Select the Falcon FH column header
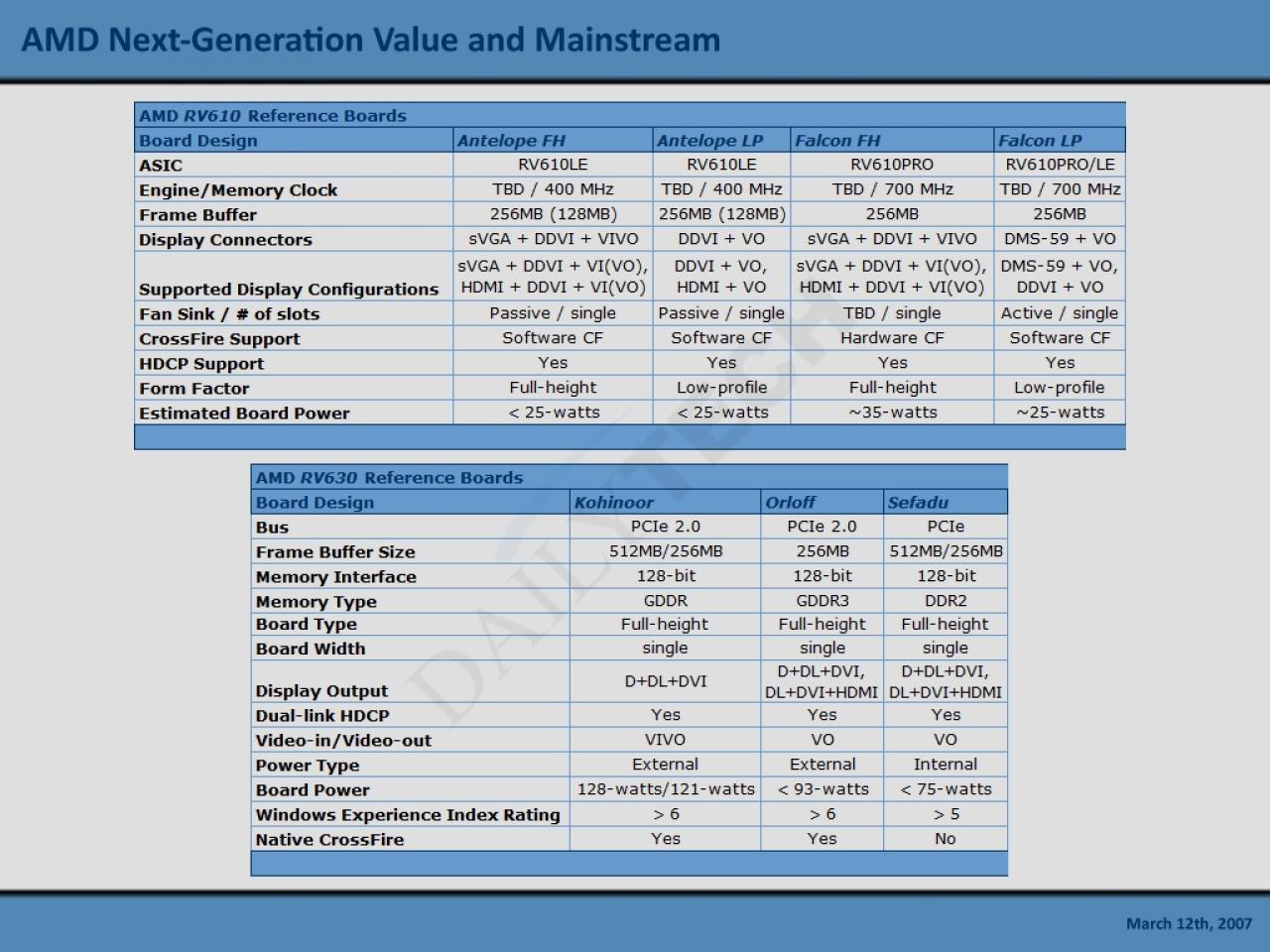This screenshot has width=1270, height=952. (x=892, y=140)
